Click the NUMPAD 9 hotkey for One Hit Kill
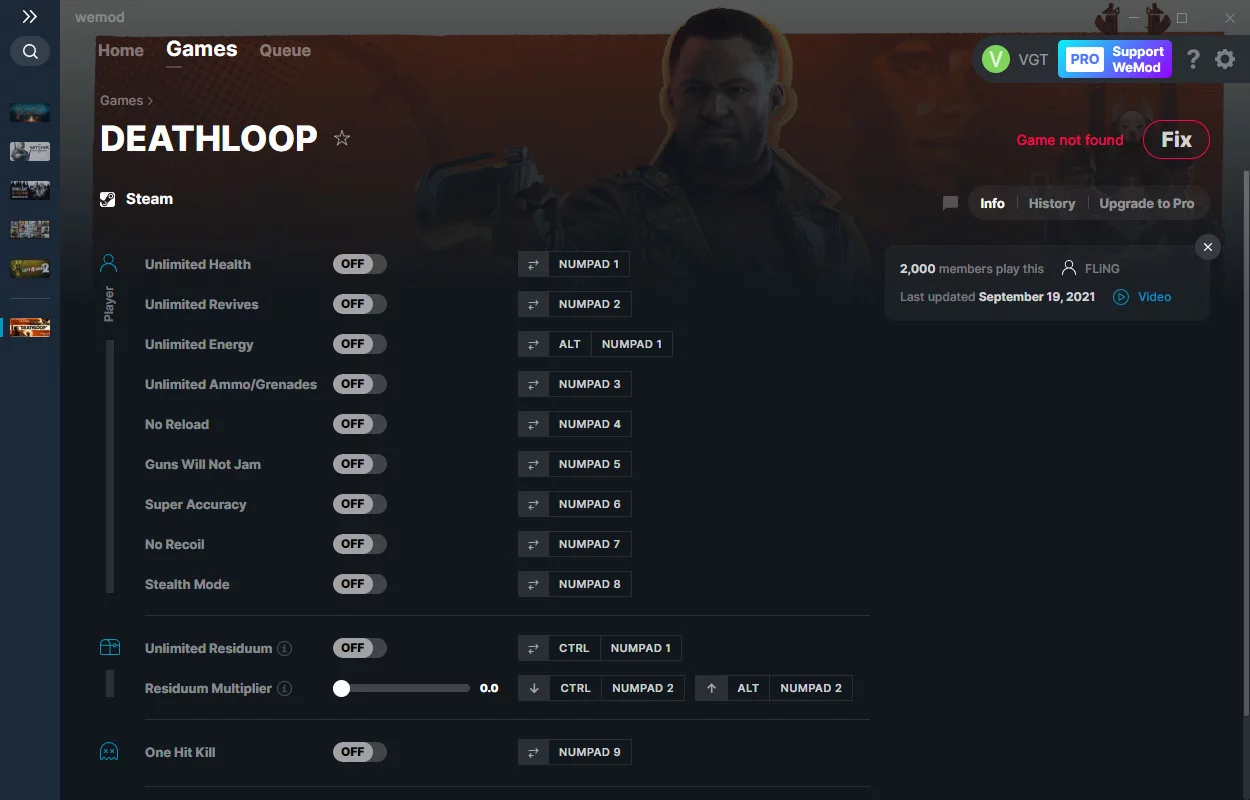Image resolution: width=1250 pixels, height=800 pixels. 589,752
